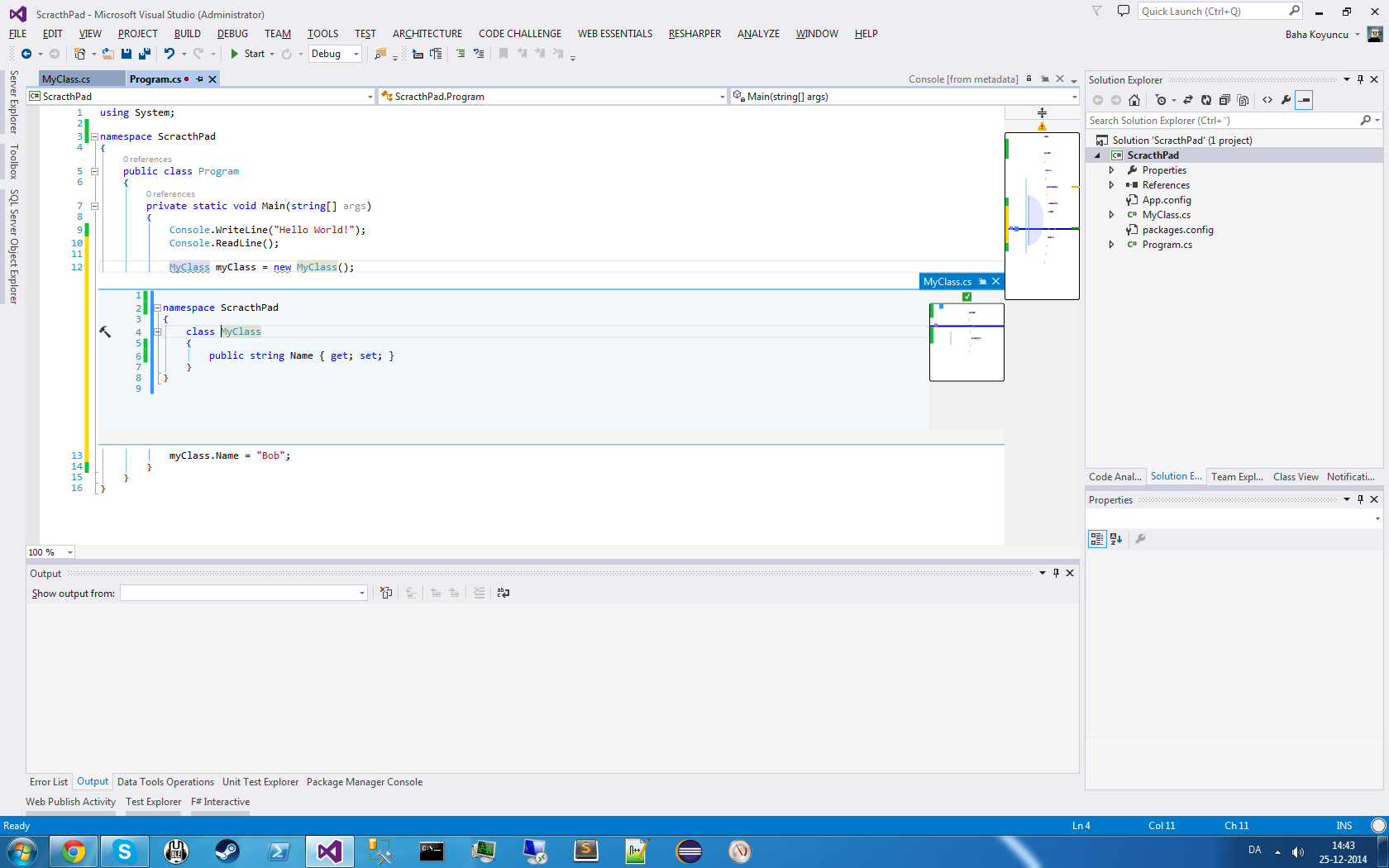Open the RESHARPER menu
Viewport: 1389px width, 868px height.
tap(694, 34)
